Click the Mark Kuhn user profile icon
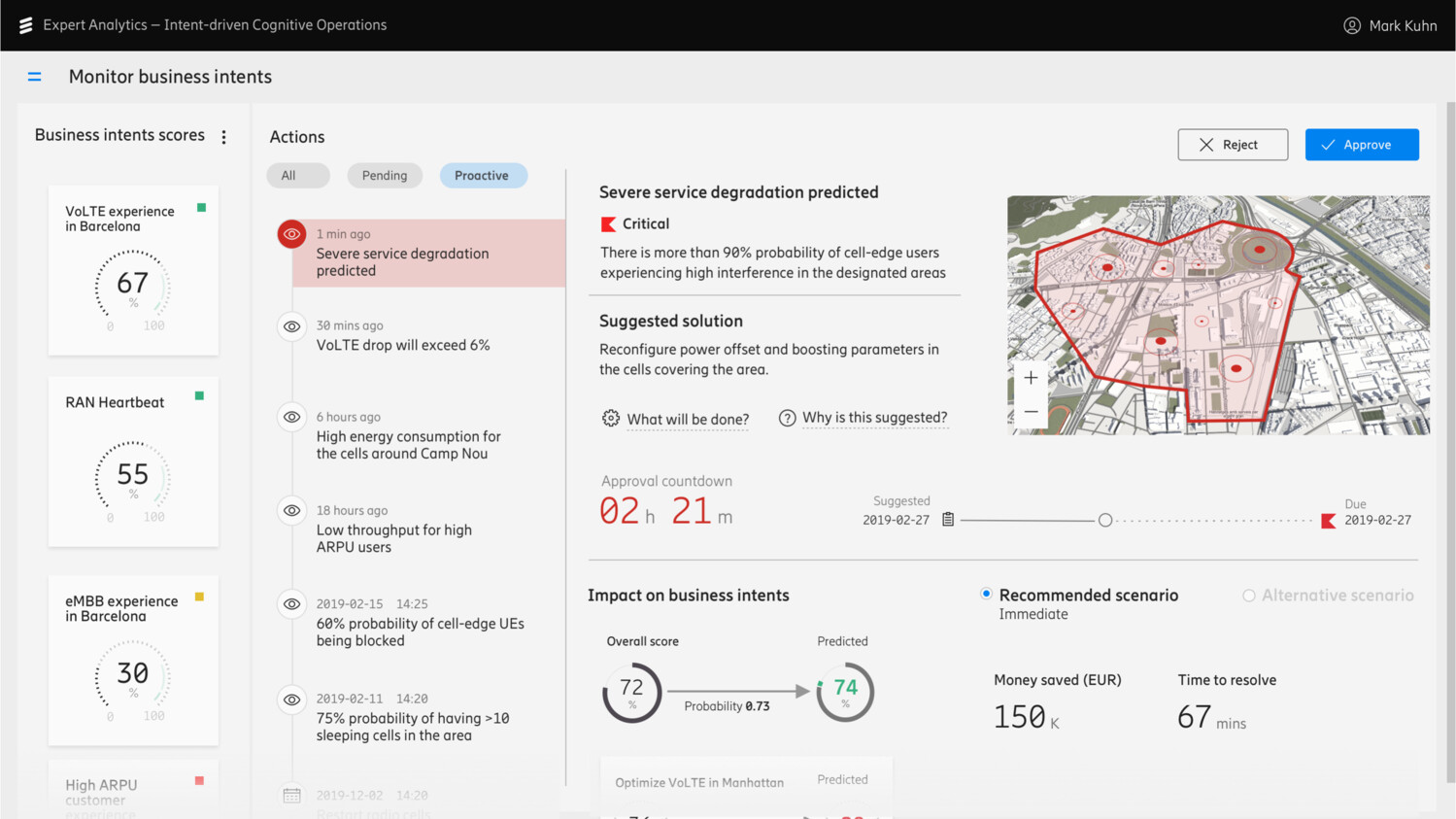 click(x=1351, y=25)
